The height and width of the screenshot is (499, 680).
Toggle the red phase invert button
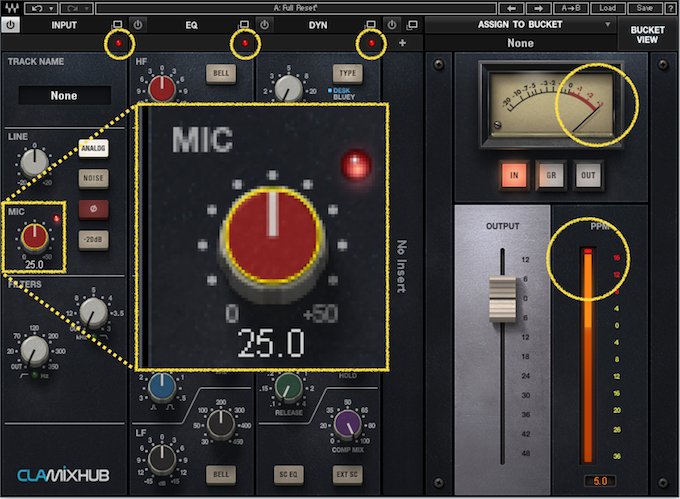[x=93, y=209]
